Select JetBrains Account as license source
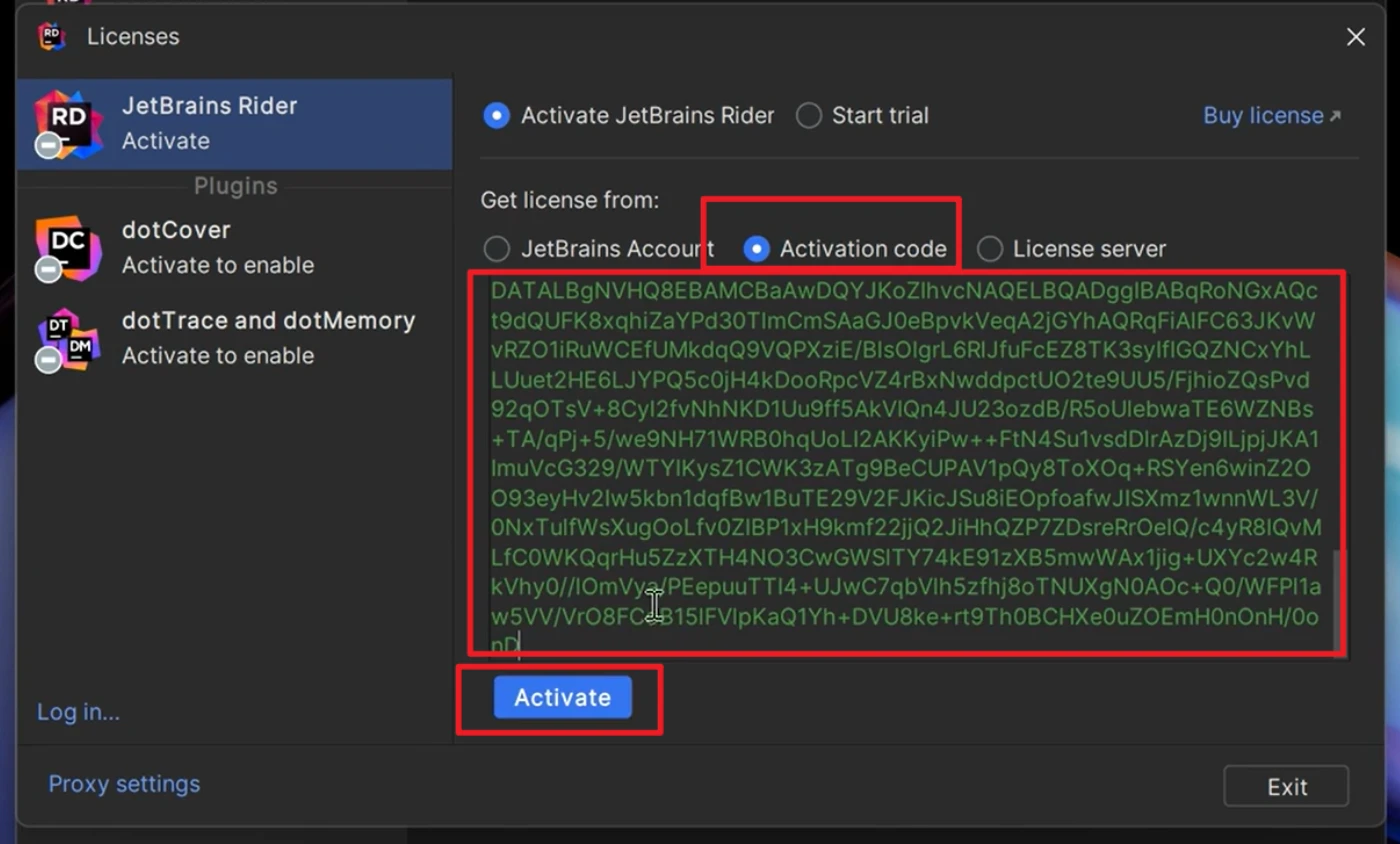The height and width of the screenshot is (844, 1400). pyautogui.click(x=598, y=249)
